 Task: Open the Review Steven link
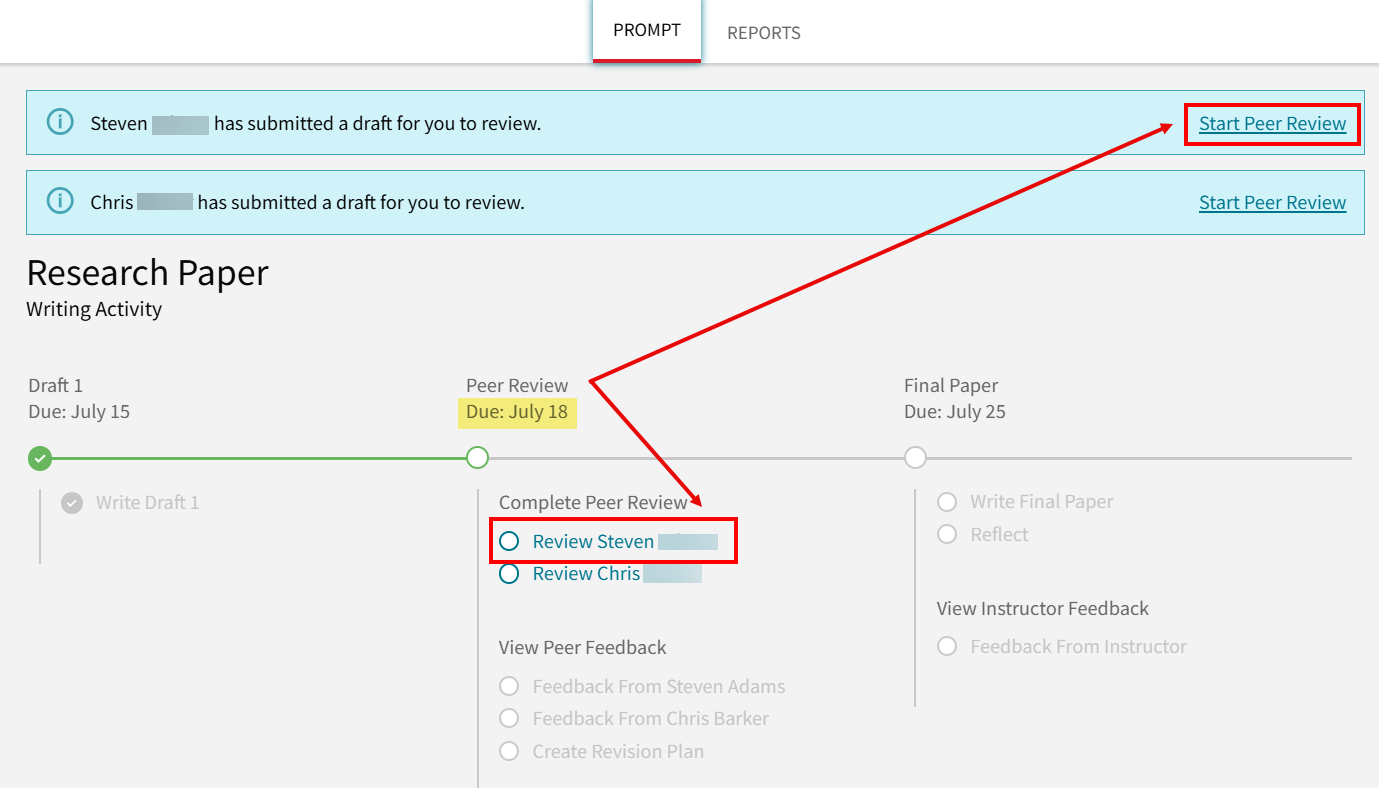tap(593, 542)
